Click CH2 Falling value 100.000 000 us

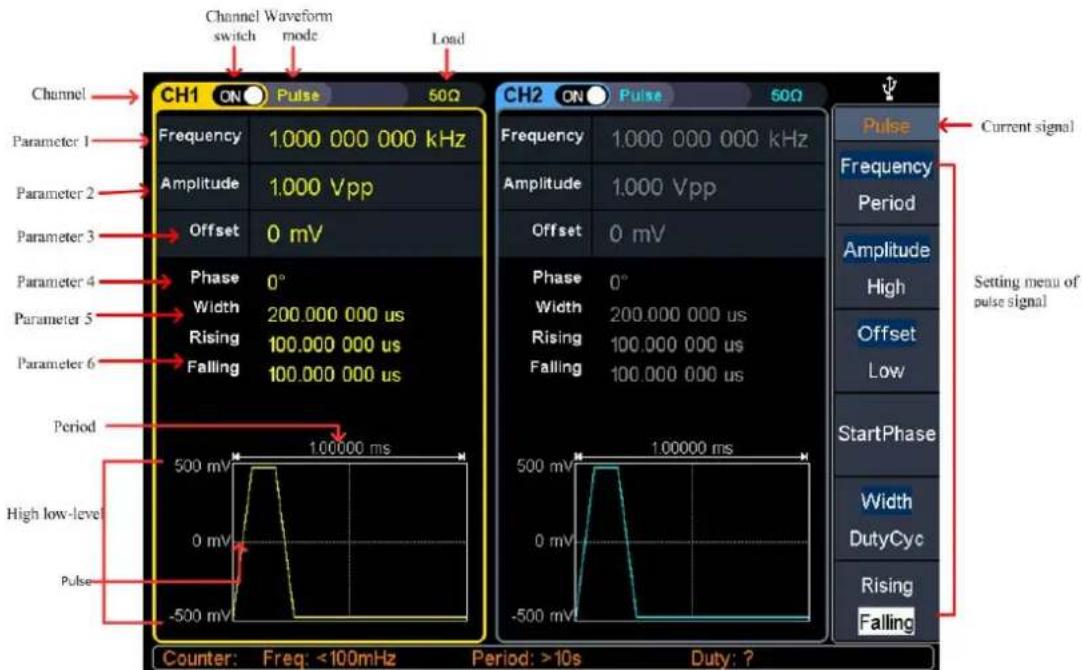(676, 375)
